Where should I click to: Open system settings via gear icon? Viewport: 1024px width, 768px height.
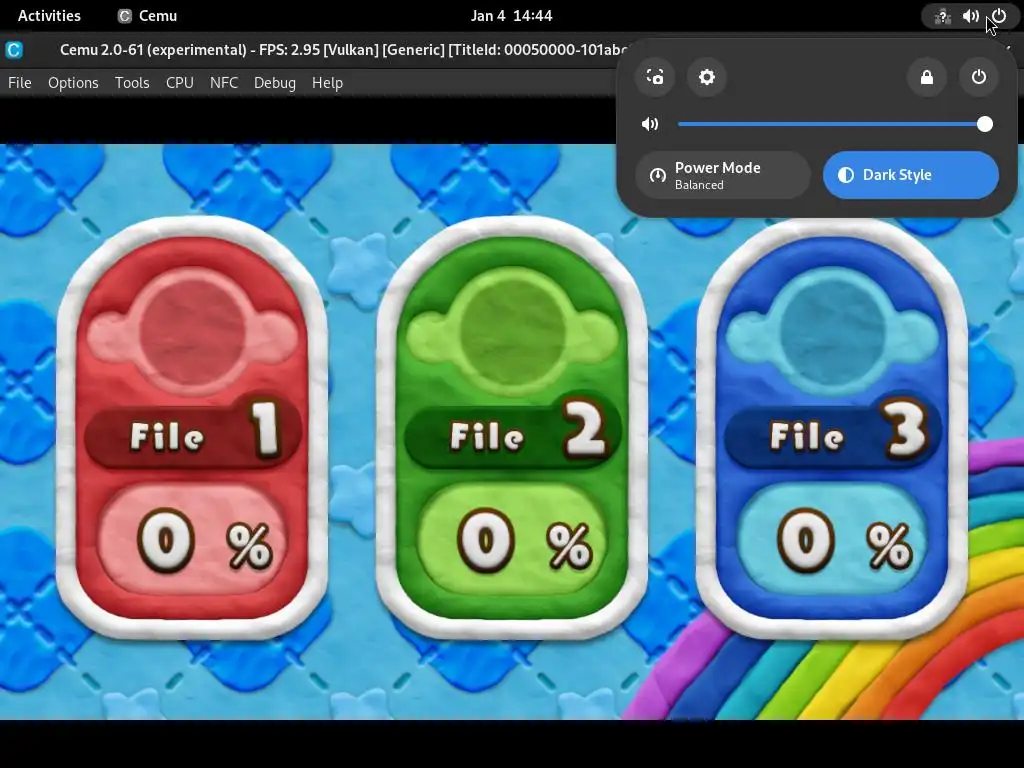(x=707, y=77)
